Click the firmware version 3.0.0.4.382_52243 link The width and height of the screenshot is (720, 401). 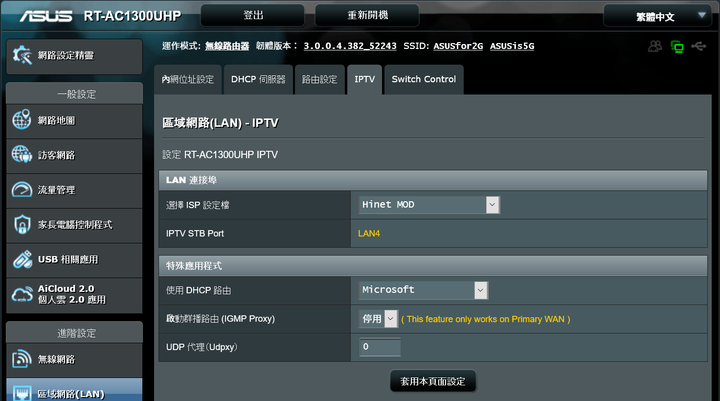click(350, 46)
